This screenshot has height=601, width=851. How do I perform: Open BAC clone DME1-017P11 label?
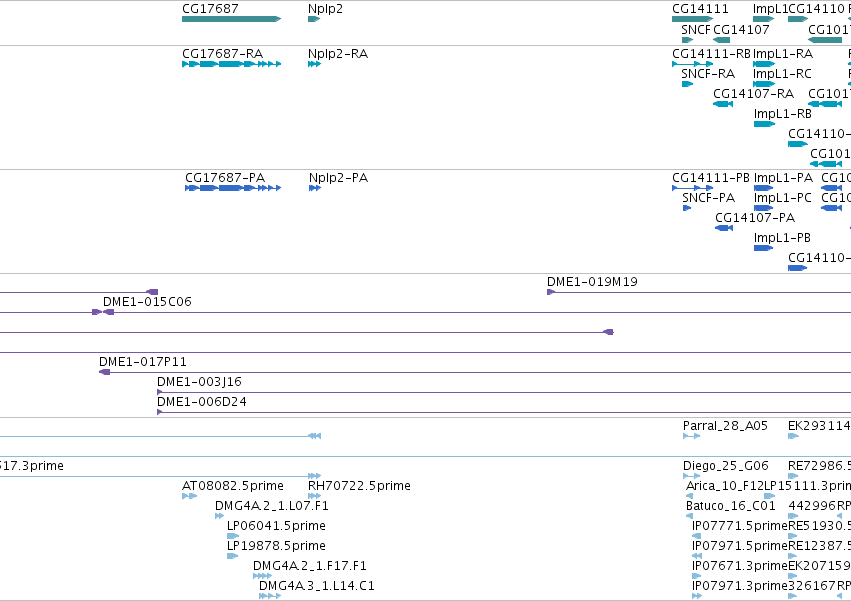(142, 362)
